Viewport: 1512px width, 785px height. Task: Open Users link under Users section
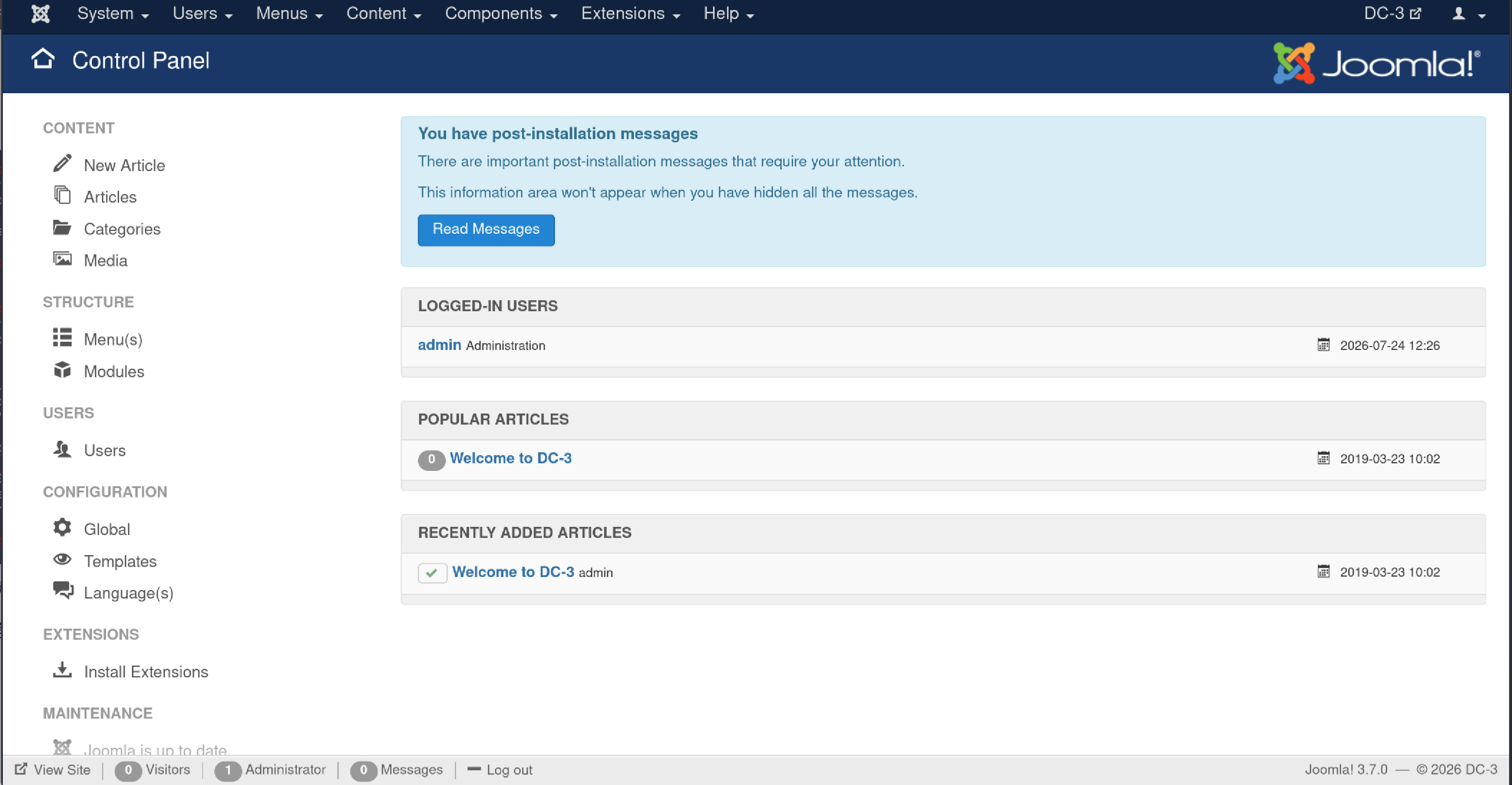coord(105,450)
